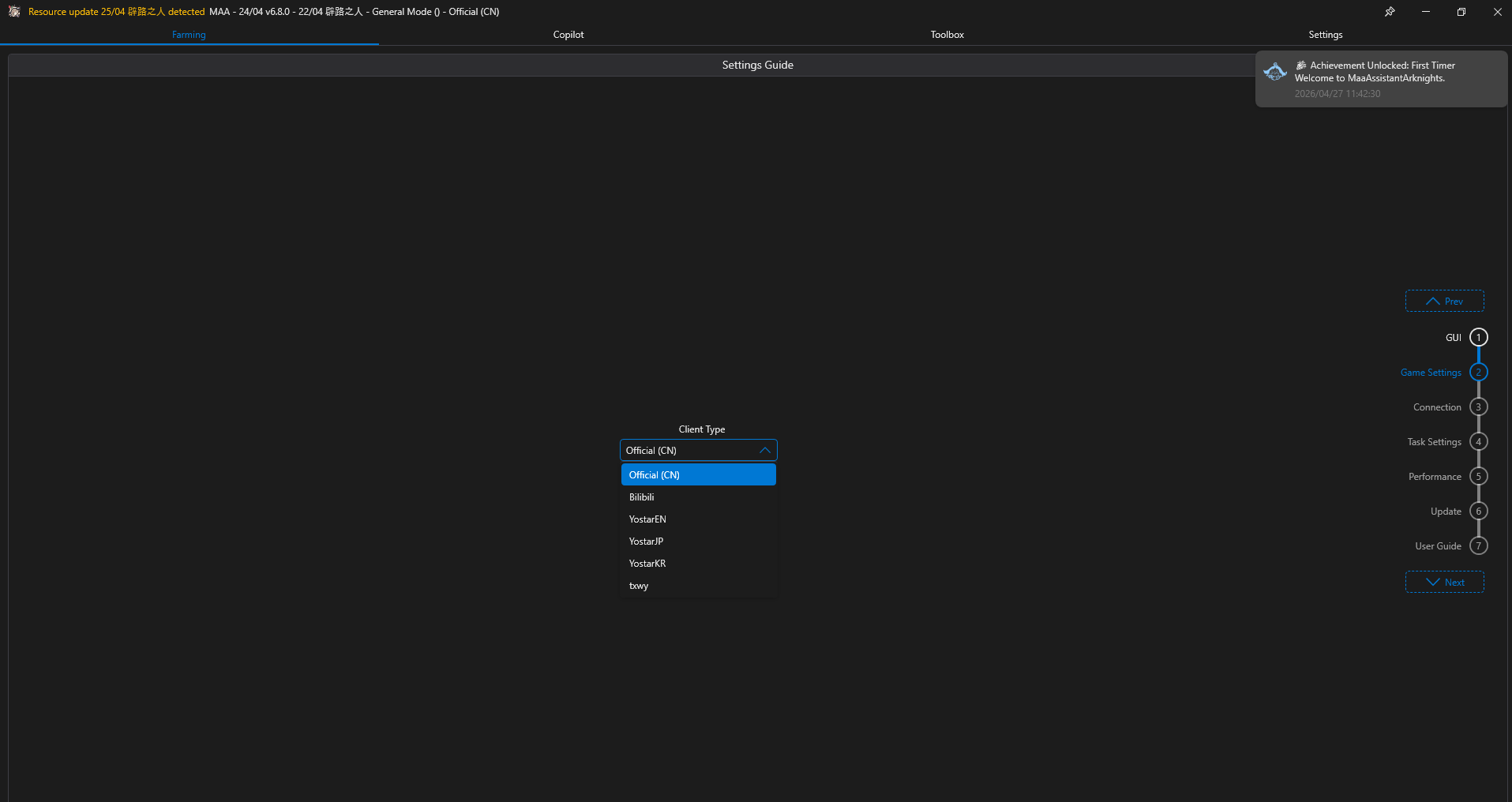Collapse the Client Type dropdown arrow
Viewport: 1512px width, 802px height.
(x=764, y=450)
